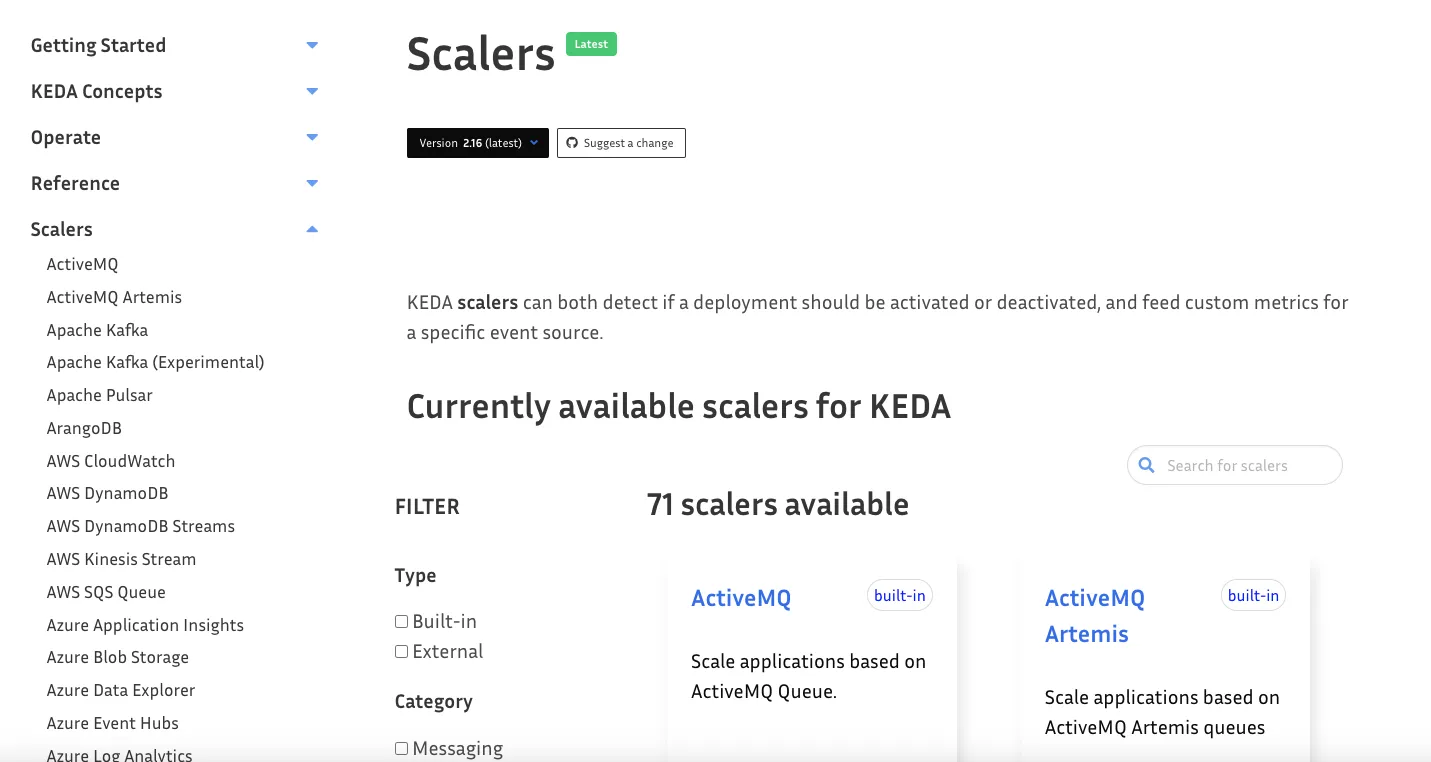The width and height of the screenshot is (1431, 762).
Task: Collapse the Scalers section arrow
Action: (312, 229)
